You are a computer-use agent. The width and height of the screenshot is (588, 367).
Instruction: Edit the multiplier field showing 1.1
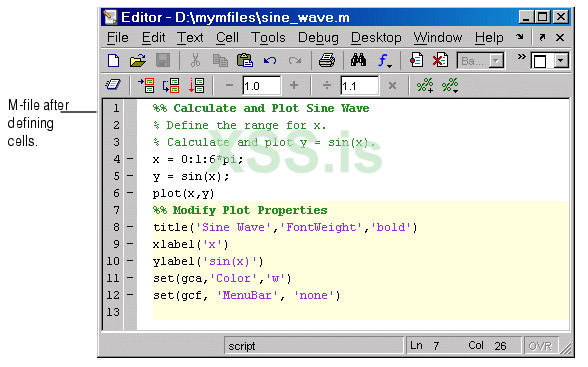point(359,86)
